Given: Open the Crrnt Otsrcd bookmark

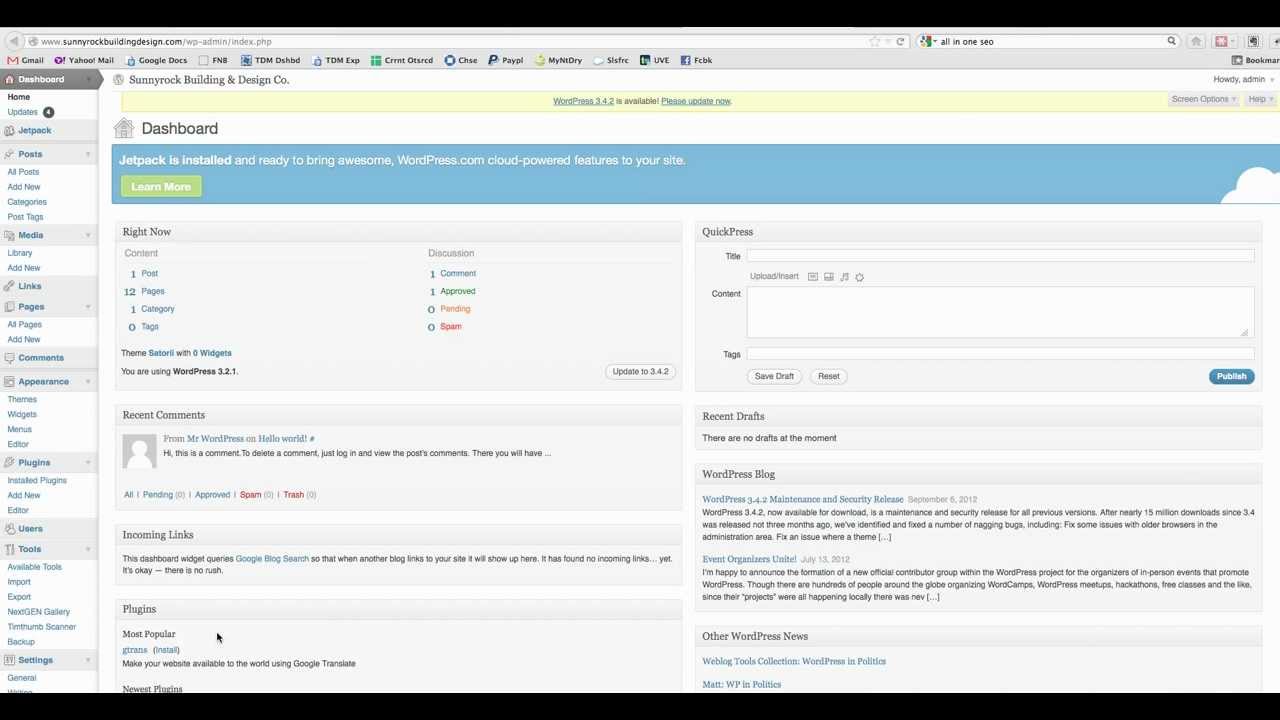Looking at the screenshot, I should click(x=402, y=60).
